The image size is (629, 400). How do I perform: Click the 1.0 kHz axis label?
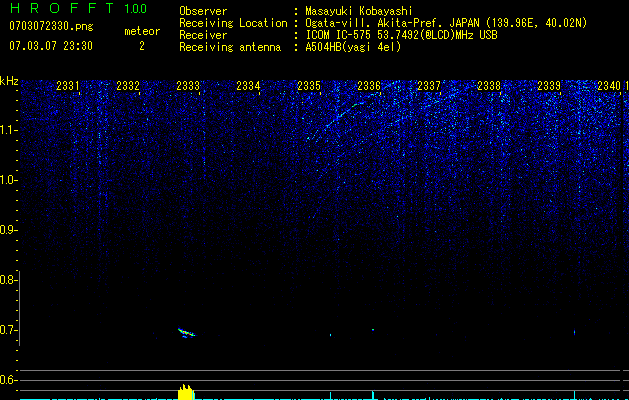point(9,180)
